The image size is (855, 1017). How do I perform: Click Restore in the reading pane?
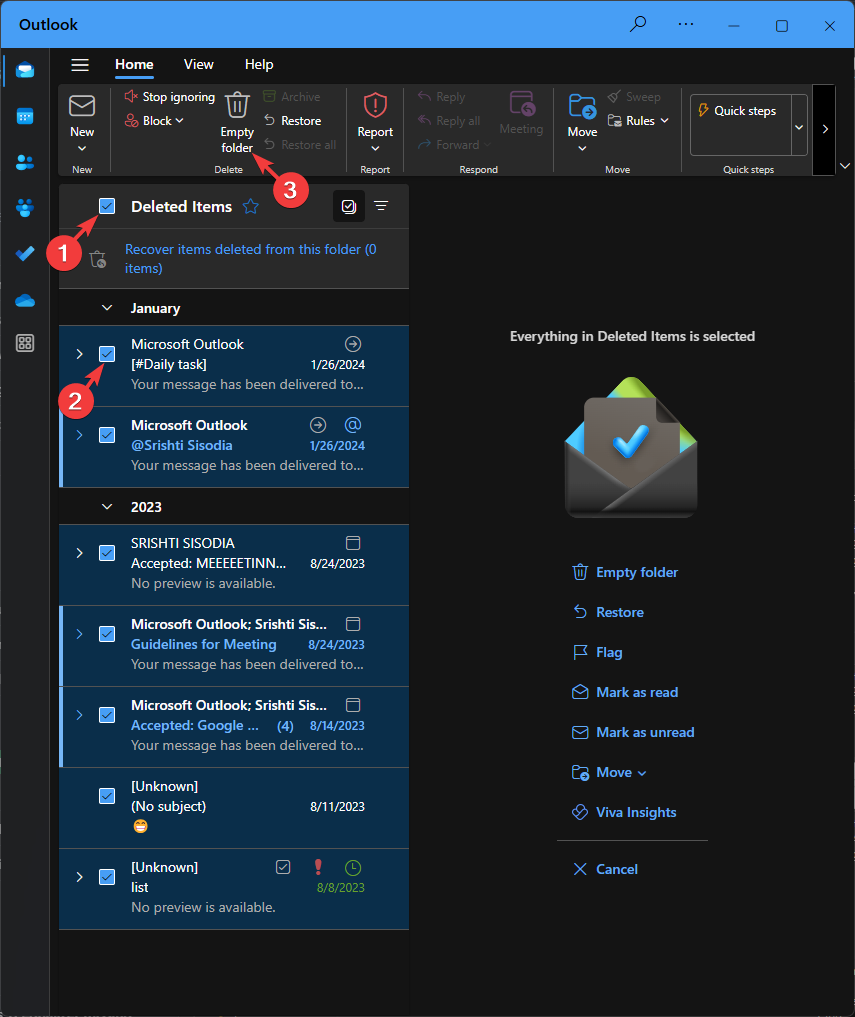point(608,612)
